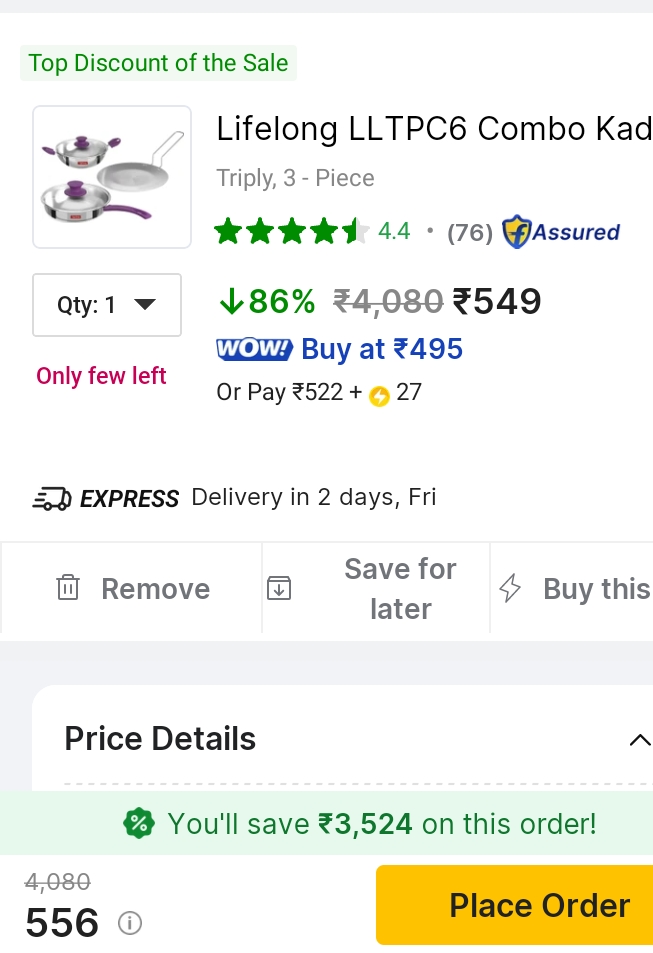Click the Save for later archive icon
This screenshot has height=953, width=653.
pos(279,588)
